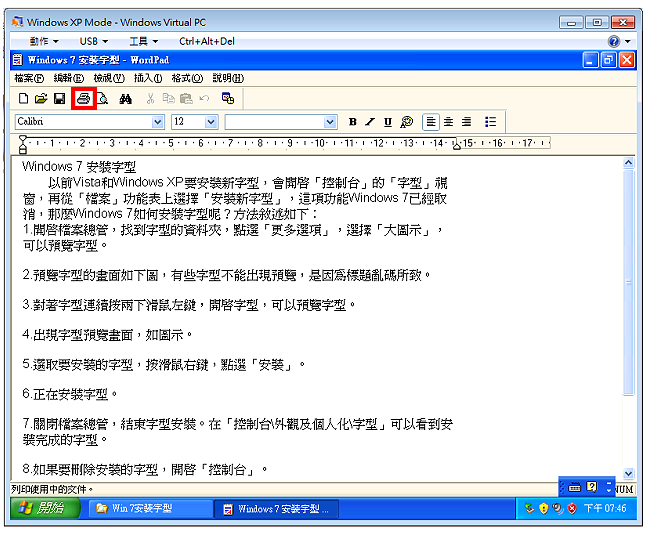The height and width of the screenshot is (533, 648).
Task: Click the language bar help icon
Action: [x=592, y=487]
